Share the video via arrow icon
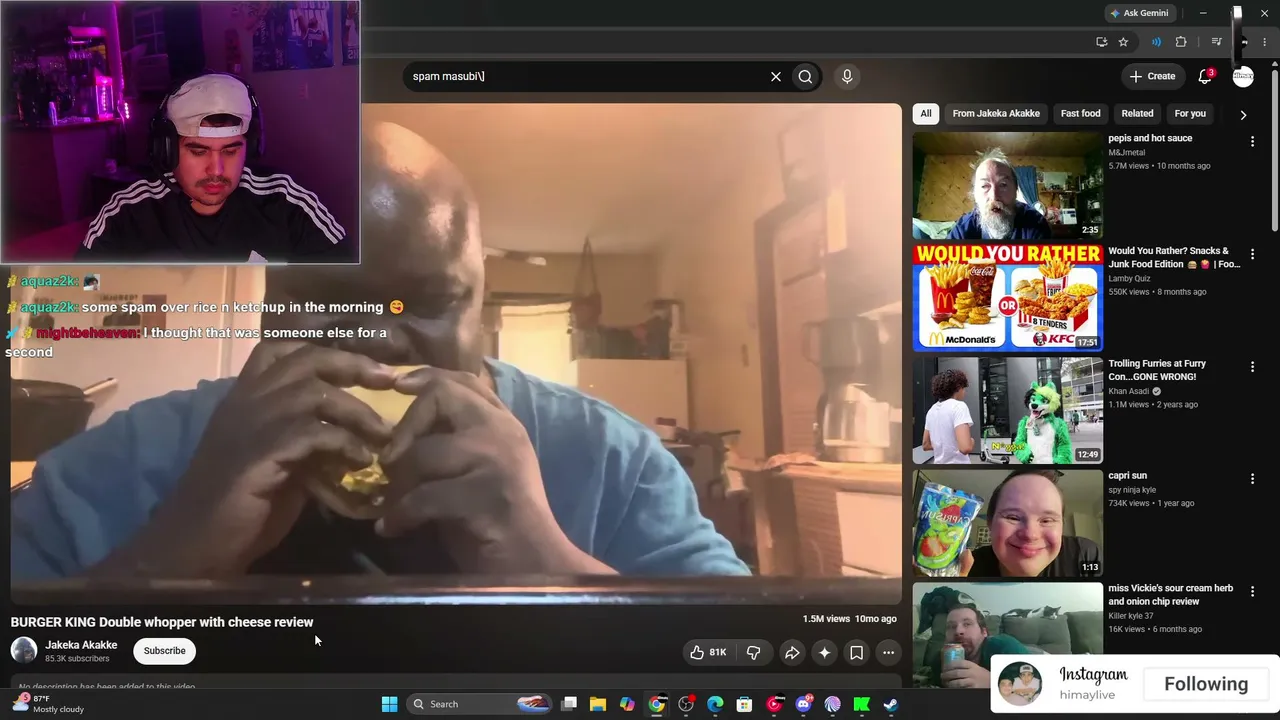This screenshot has width=1280, height=720. click(791, 653)
